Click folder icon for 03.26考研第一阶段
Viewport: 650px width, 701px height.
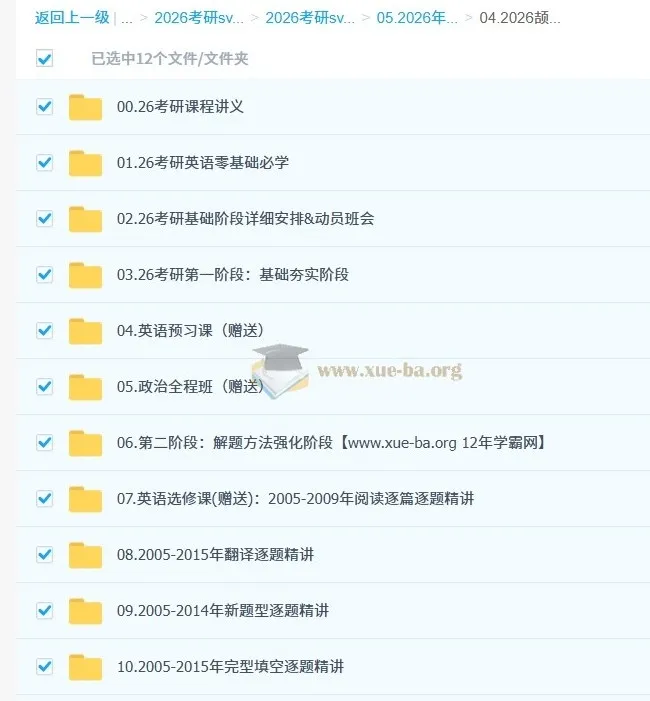pyautogui.click(x=85, y=275)
